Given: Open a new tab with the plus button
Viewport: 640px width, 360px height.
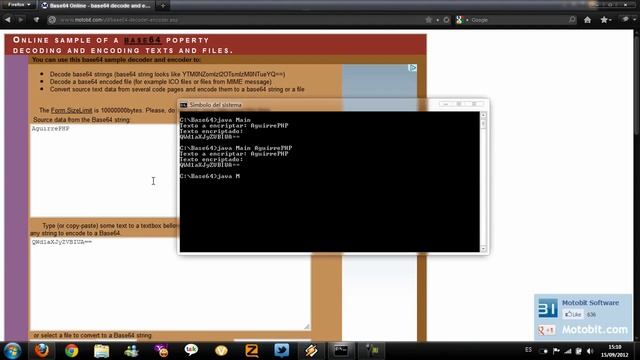Looking at the screenshot, I should pyautogui.click(x=163, y=6).
